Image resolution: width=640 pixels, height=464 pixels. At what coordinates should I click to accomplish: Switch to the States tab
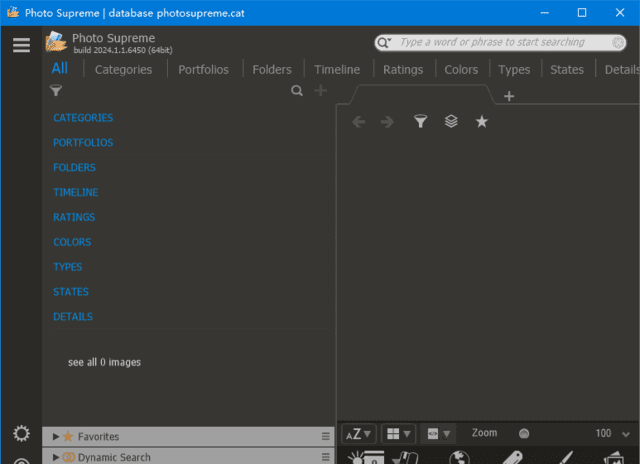pyautogui.click(x=567, y=69)
